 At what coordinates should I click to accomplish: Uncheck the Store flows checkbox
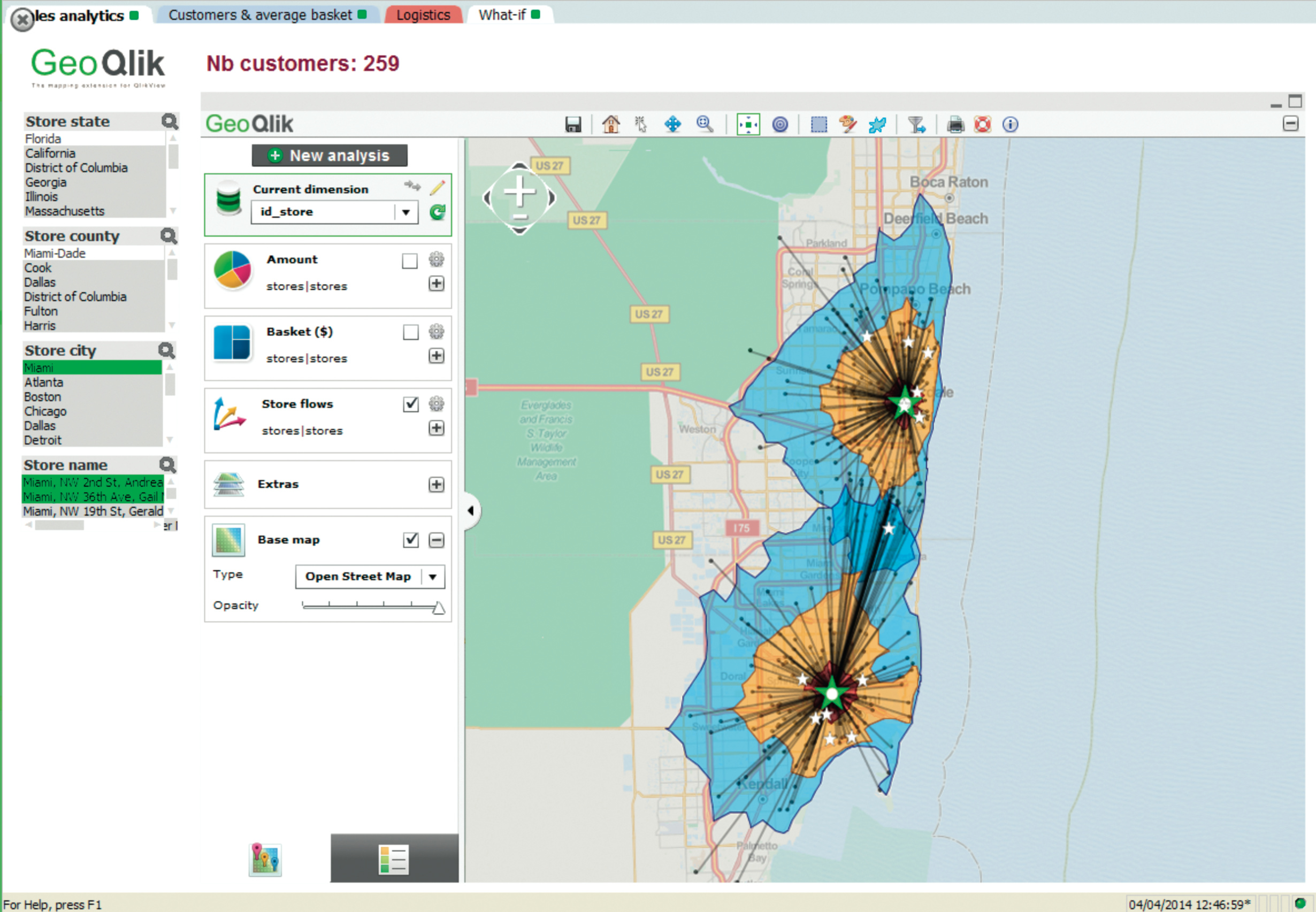[x=410, y=404]
